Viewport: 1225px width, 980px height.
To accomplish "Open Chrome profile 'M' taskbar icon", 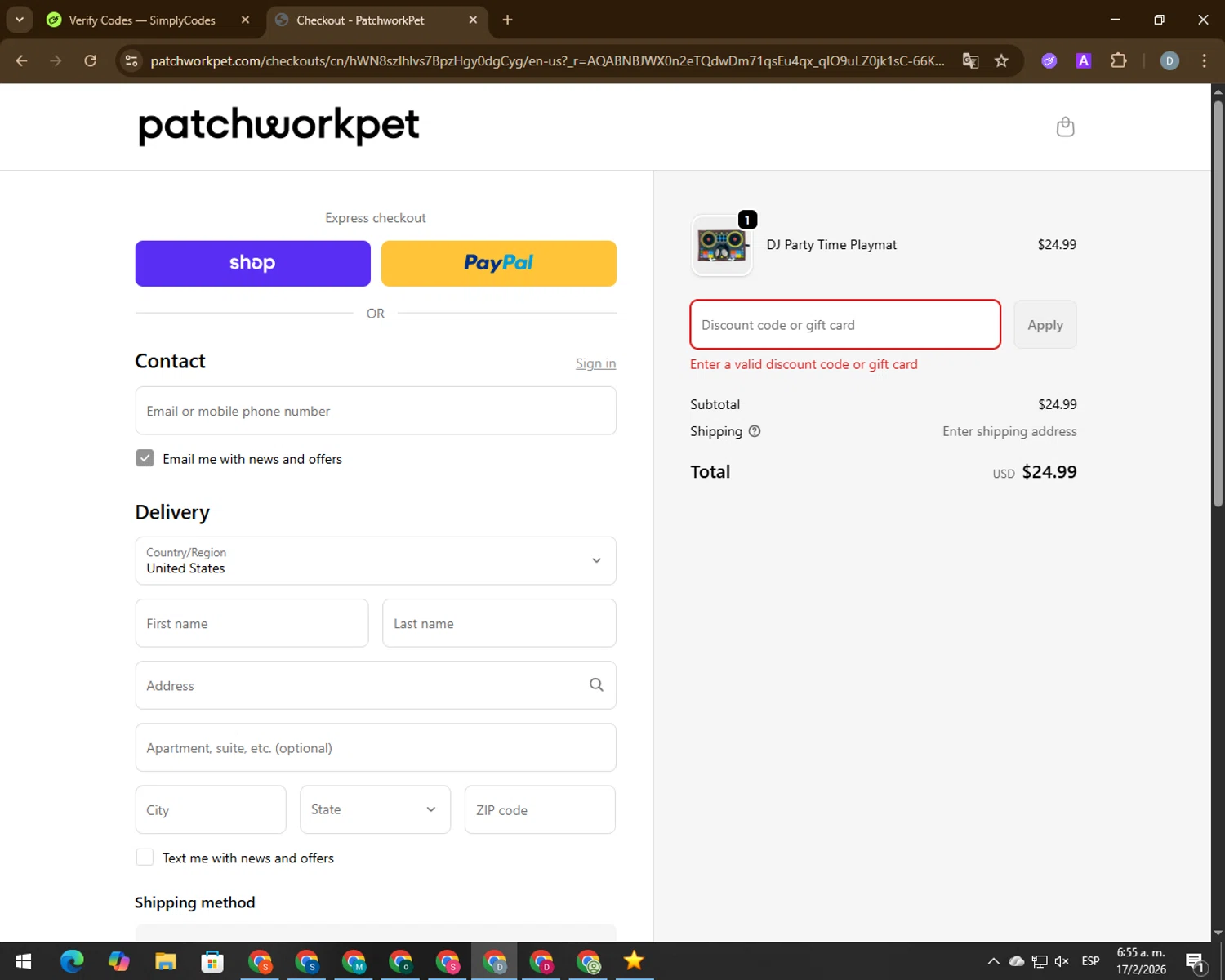I will [x=354, y=961].
